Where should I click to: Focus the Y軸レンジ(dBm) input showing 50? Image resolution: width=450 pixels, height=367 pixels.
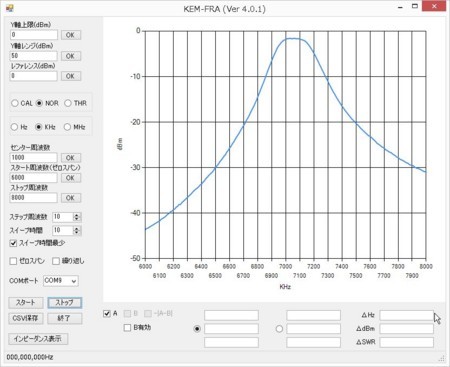pos(34,56)
